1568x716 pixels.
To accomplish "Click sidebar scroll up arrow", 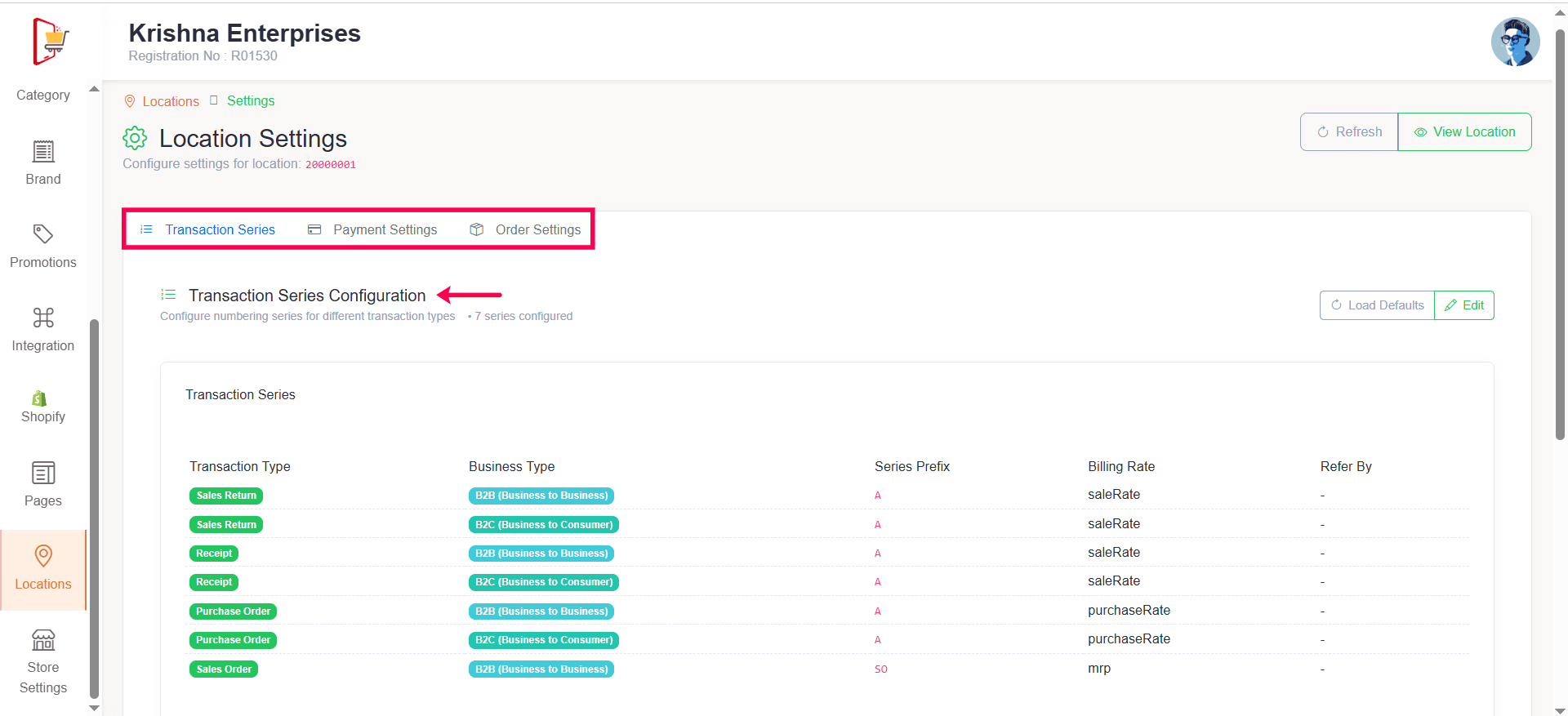I will pyautogui.click(x=94, y=89).
